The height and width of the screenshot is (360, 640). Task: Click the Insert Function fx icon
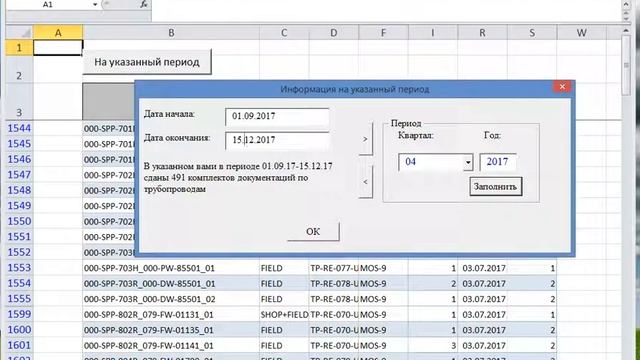click(144, 4)
